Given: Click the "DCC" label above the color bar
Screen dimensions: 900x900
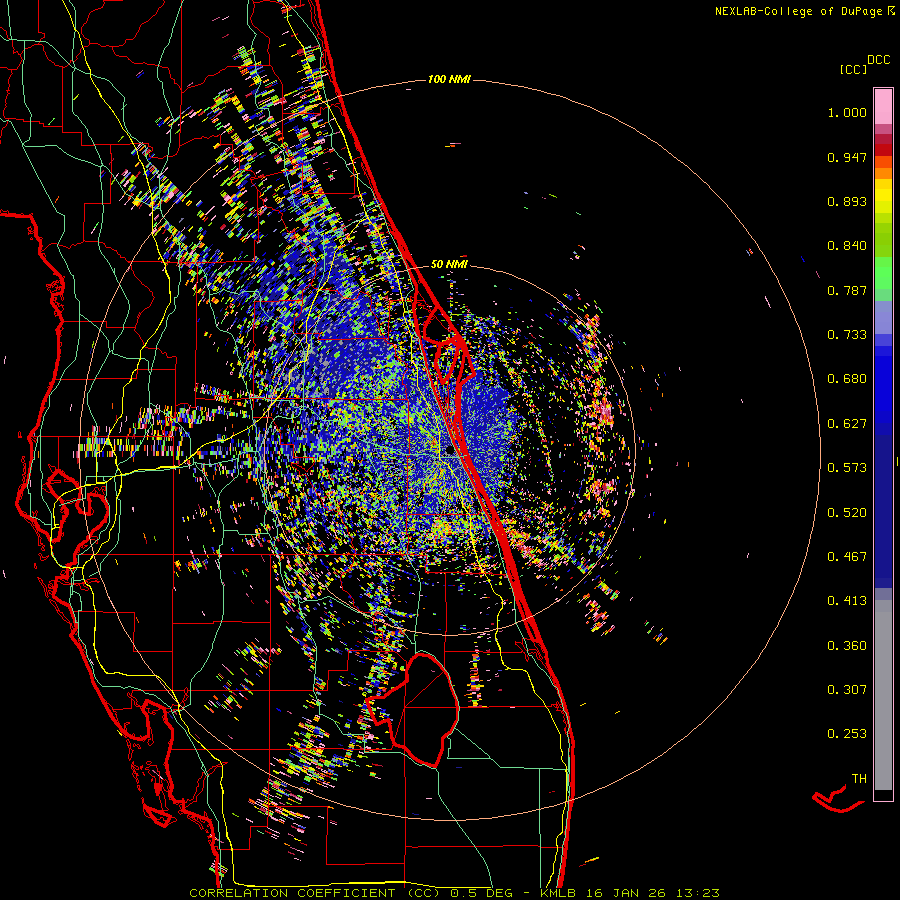Looking at the screenshot, I should point(878,60).
